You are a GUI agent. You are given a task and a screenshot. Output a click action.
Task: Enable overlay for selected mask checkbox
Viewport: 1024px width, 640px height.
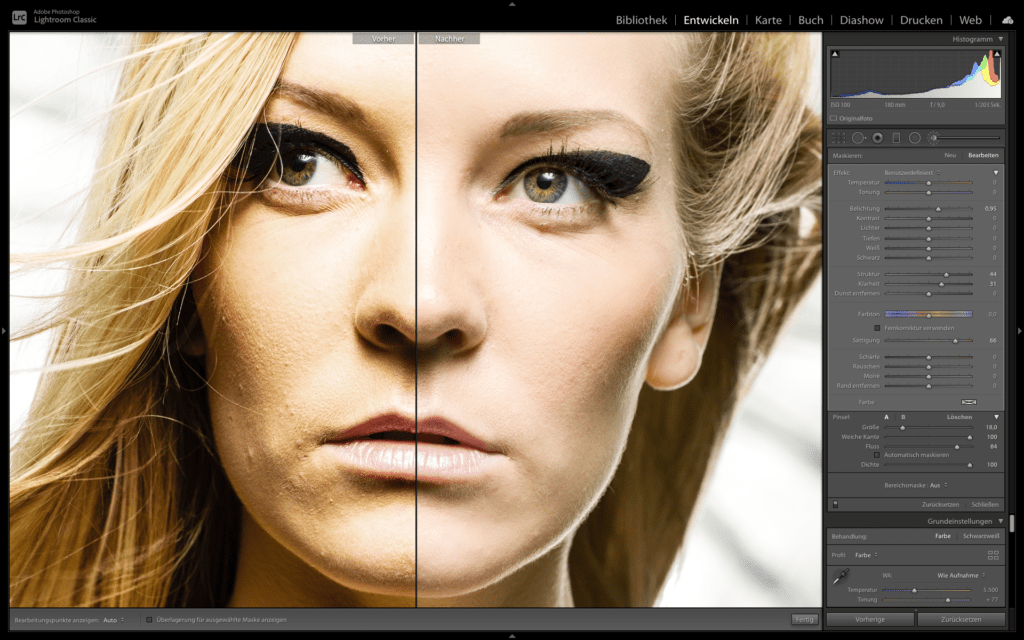[x=149, y=620]
